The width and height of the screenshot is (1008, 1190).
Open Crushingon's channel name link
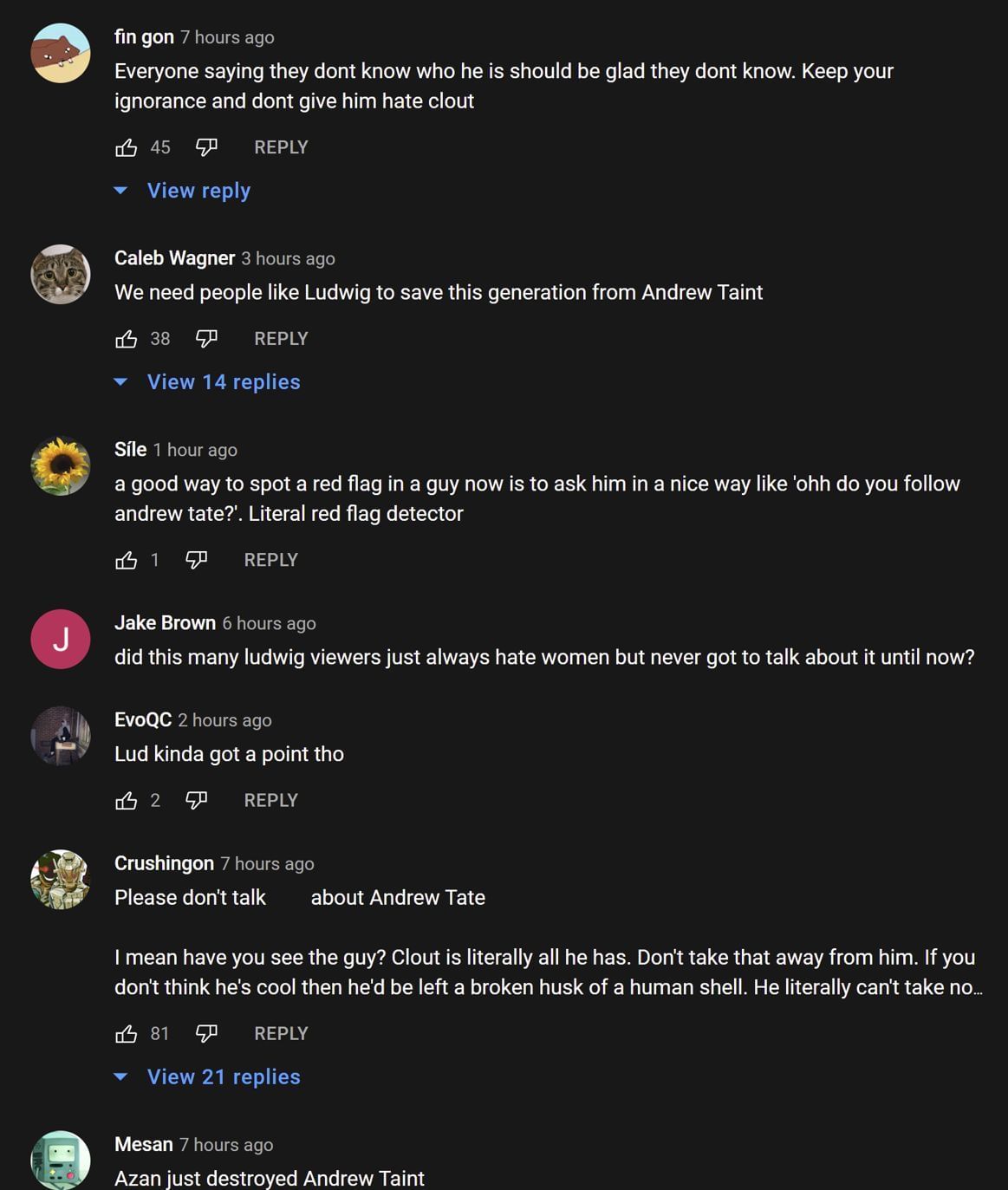tap(164, 863)
